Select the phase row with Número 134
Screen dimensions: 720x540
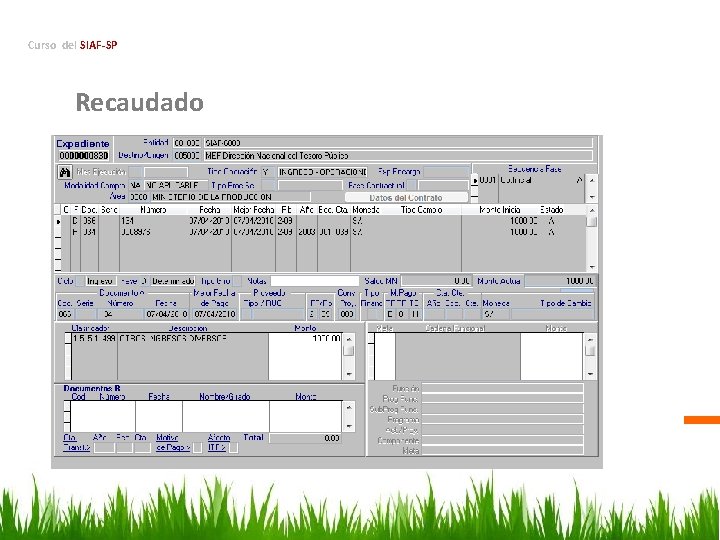(x=324, y=221)
